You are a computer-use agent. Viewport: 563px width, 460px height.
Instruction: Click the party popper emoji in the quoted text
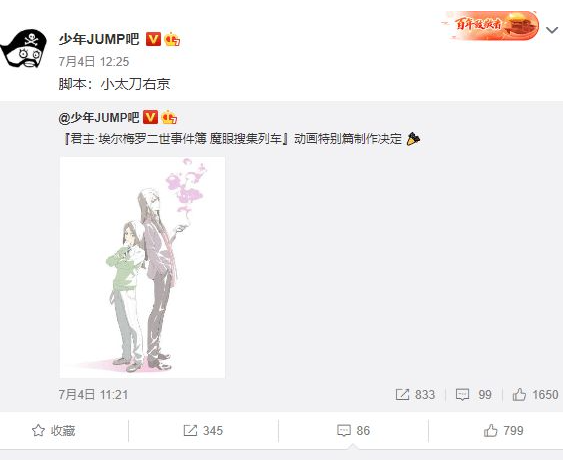click(413, 139)
